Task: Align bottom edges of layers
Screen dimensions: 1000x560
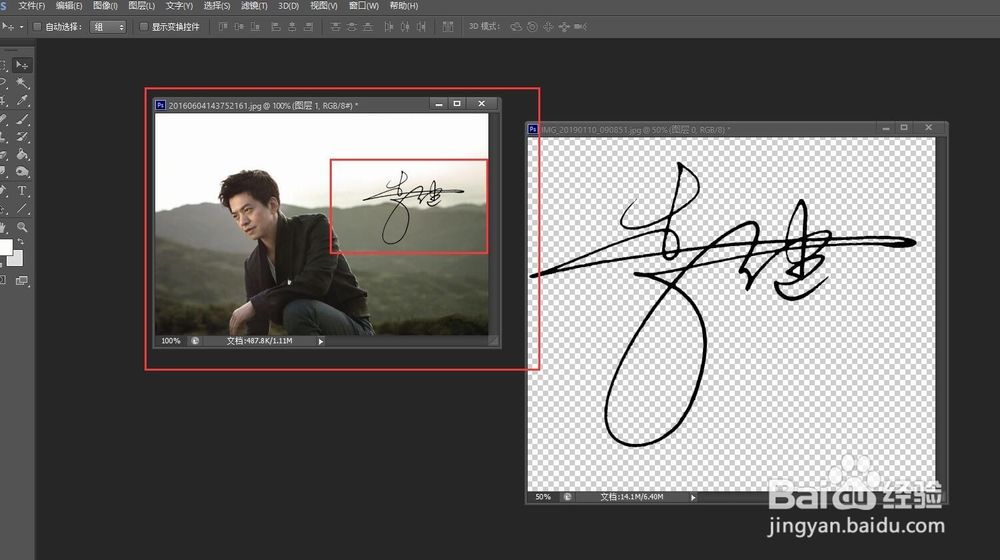Action: [x=255, y=27]
